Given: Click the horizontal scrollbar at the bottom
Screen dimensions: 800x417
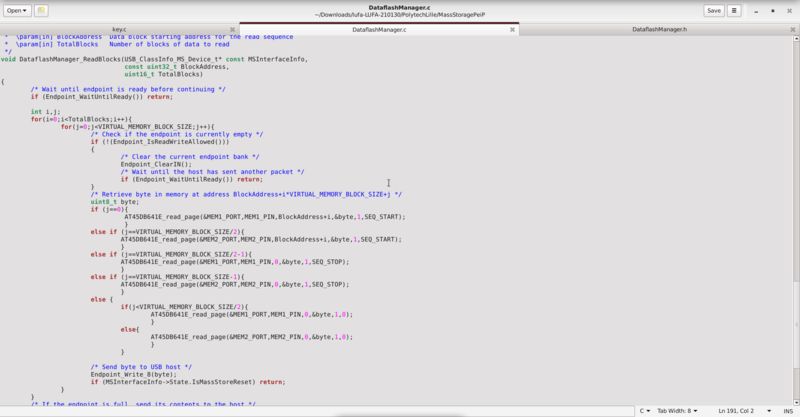Looking at the screenshot, I should [x=400, y=404].
